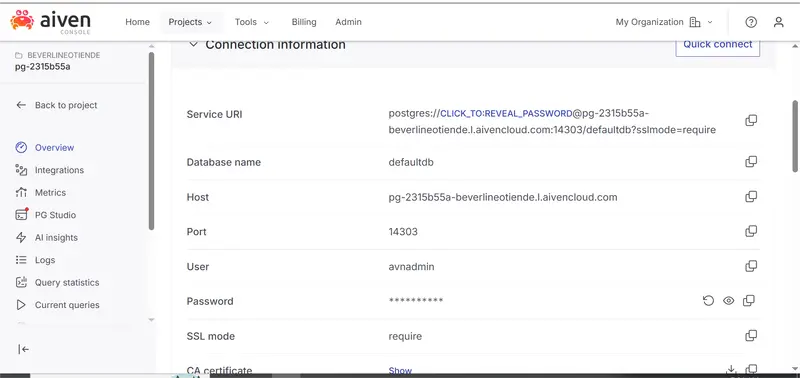
Task: Click the Overview gauge icon
Action: tap(21, 147)
